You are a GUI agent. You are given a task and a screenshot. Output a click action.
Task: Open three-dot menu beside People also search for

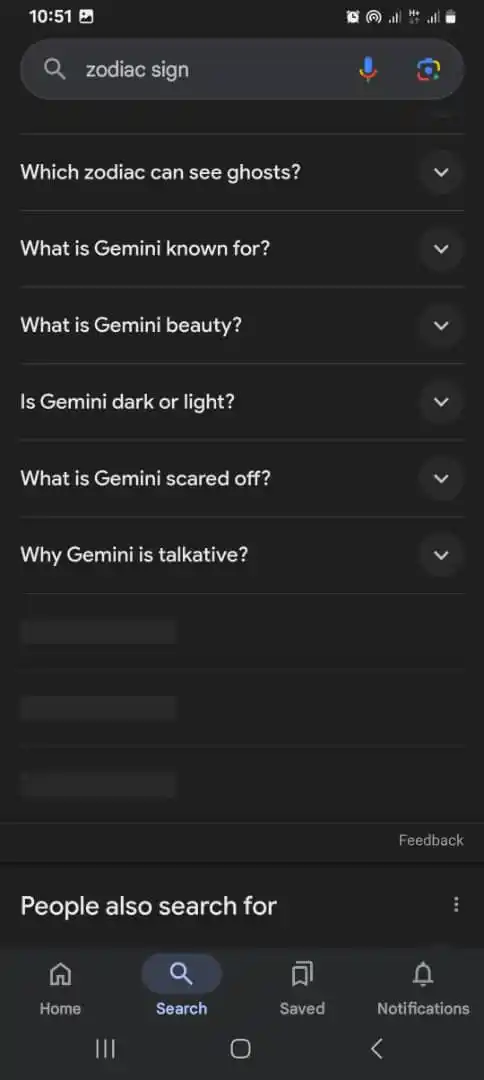click(456, 904)
